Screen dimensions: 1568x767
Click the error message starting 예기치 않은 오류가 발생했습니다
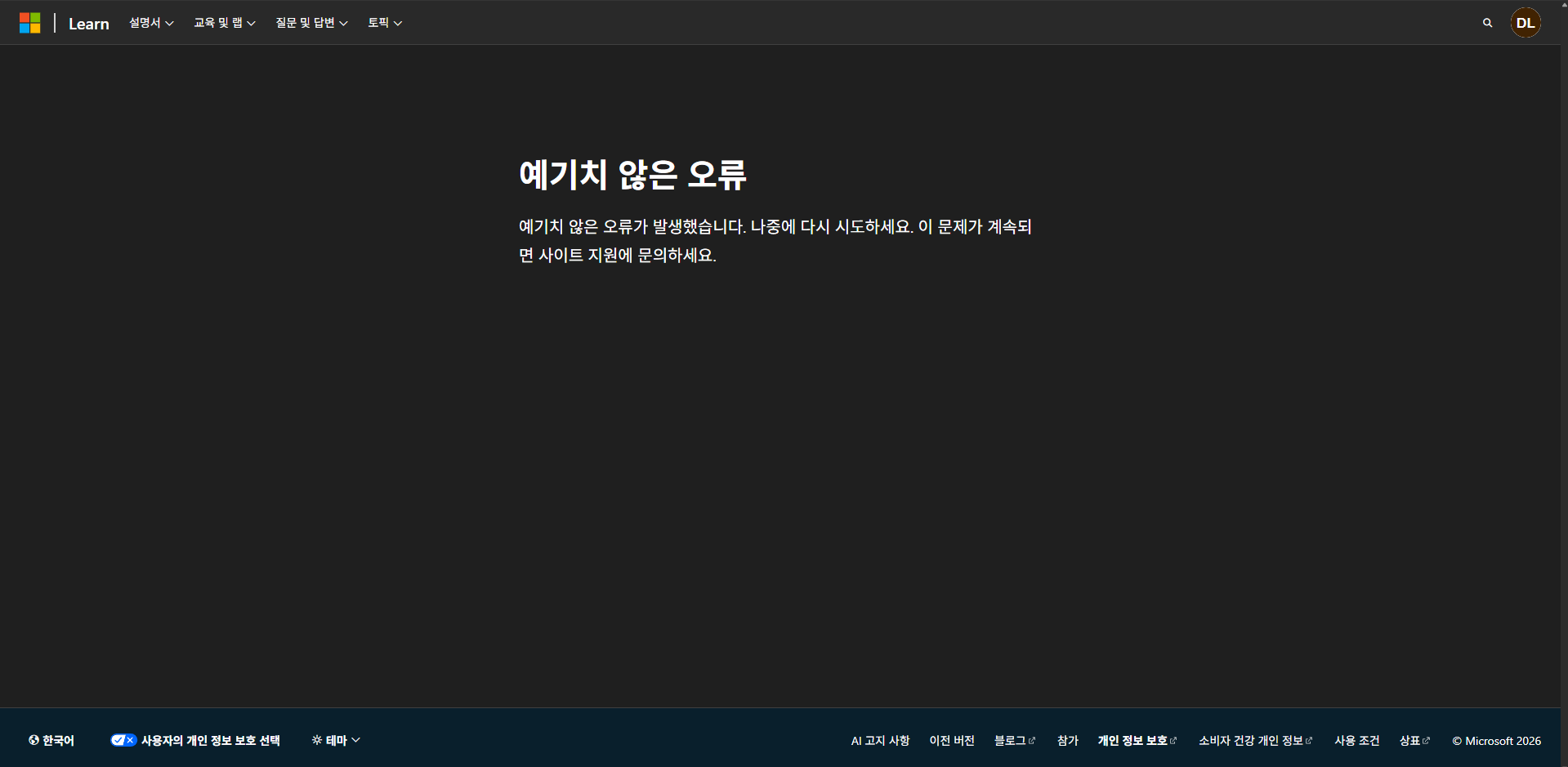point(775,241)
